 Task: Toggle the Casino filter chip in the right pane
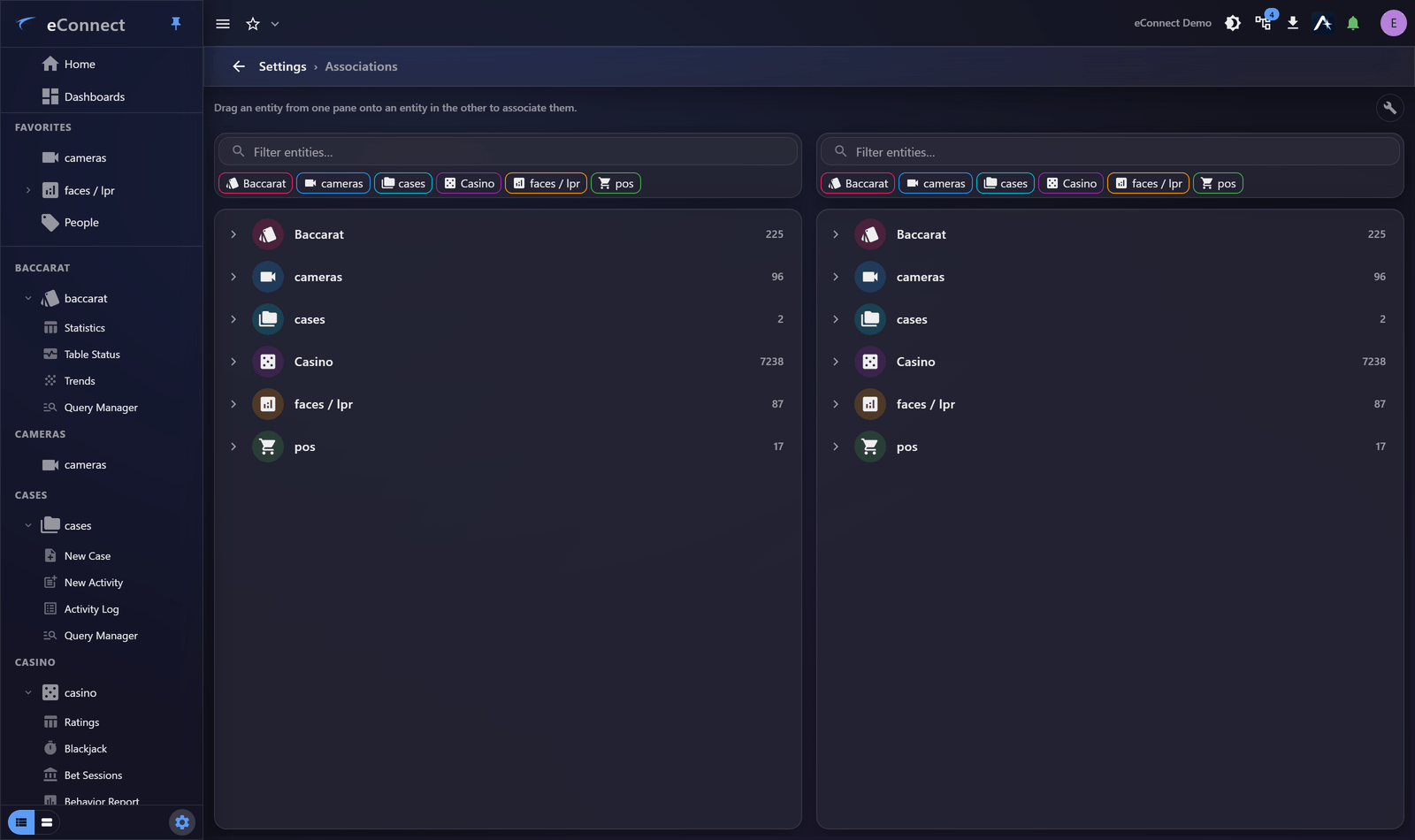coord(1071,183)
